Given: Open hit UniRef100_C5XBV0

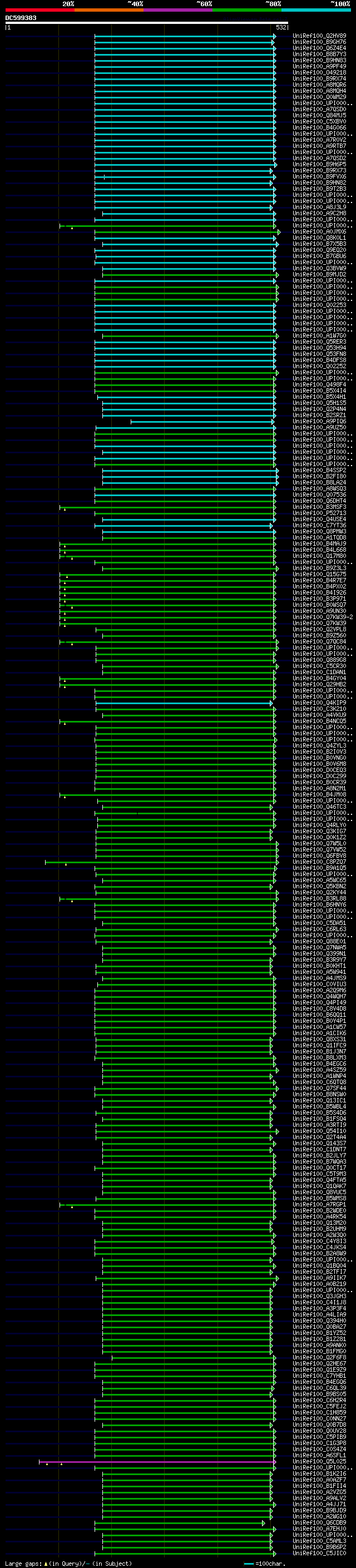Looking at the screenshot, I should tap(319, 122).
